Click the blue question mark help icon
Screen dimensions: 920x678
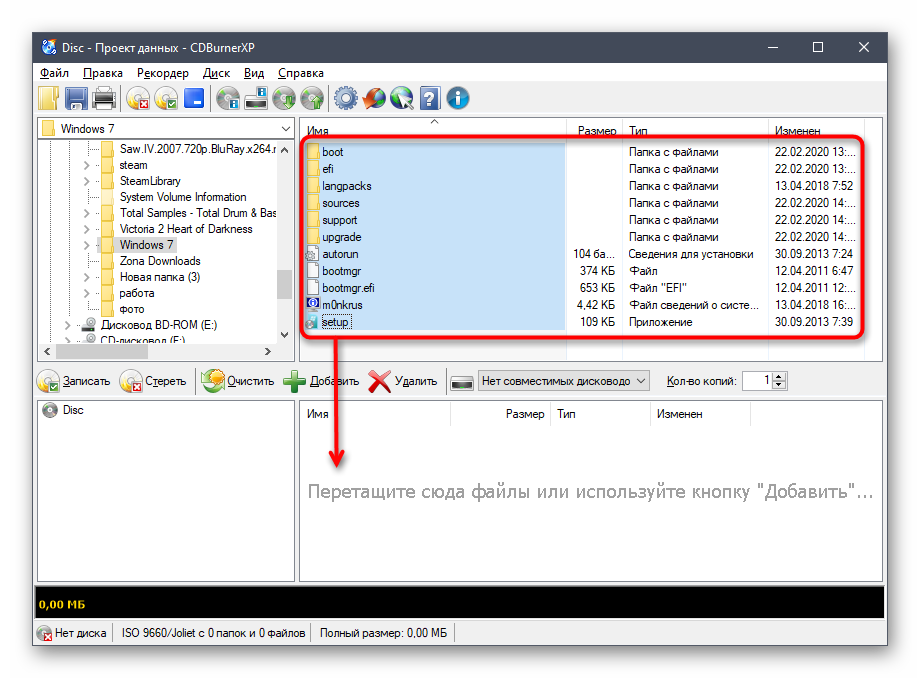[430, 98]
